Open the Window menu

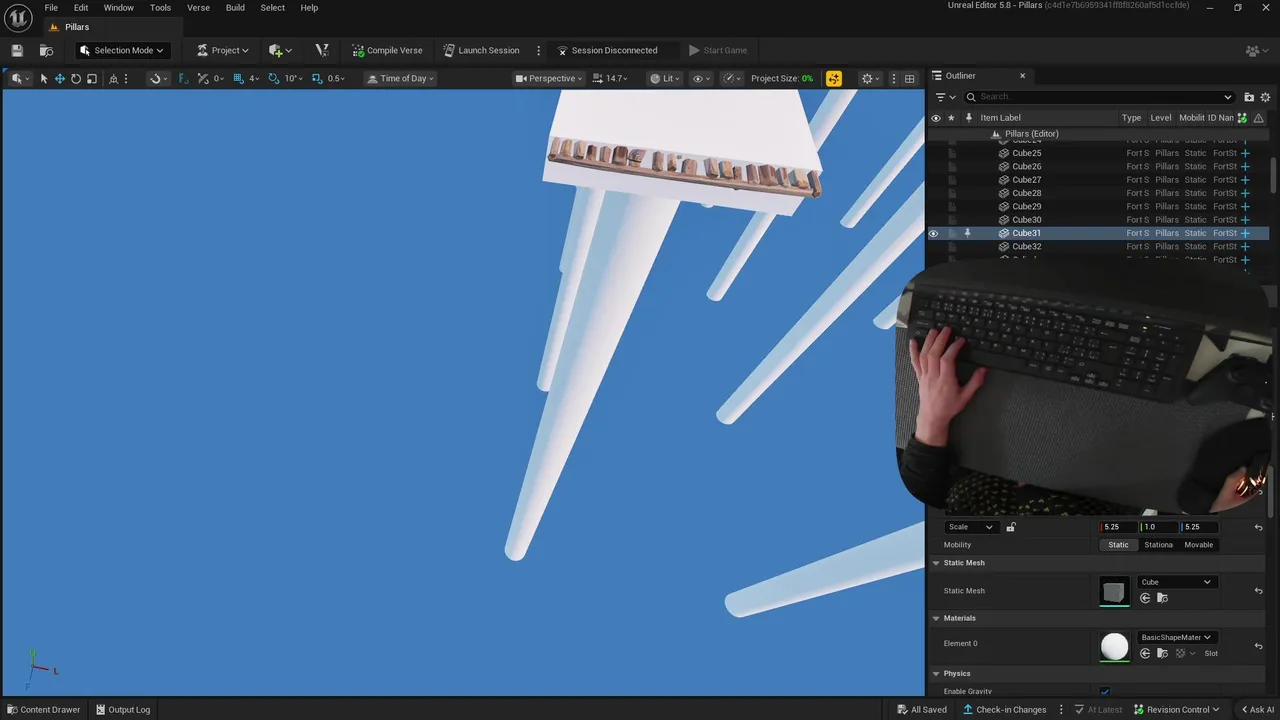(x=118, y=8)
